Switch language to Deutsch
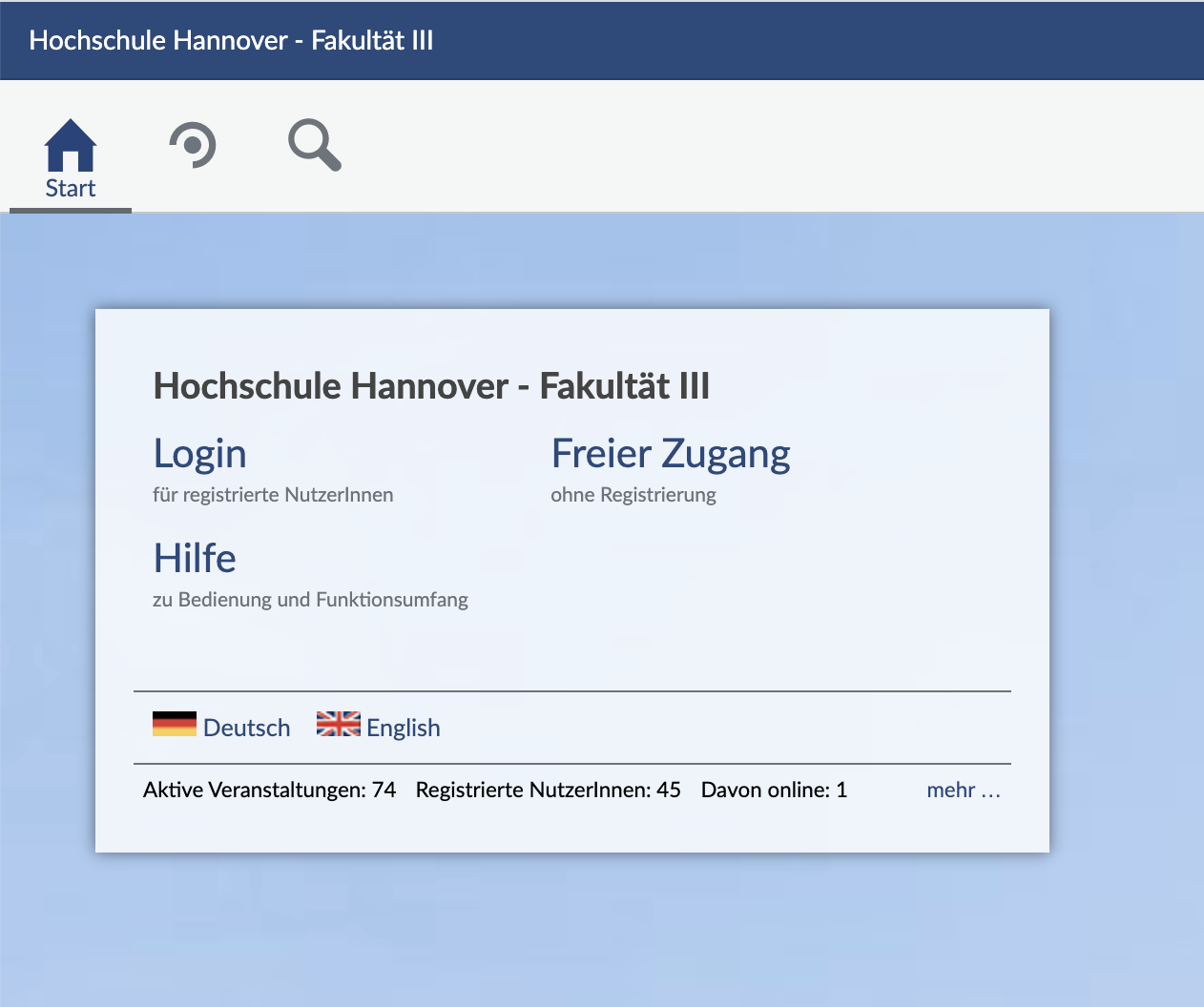The height and width of the screenshot is (1007, 1204). [245, 727]
